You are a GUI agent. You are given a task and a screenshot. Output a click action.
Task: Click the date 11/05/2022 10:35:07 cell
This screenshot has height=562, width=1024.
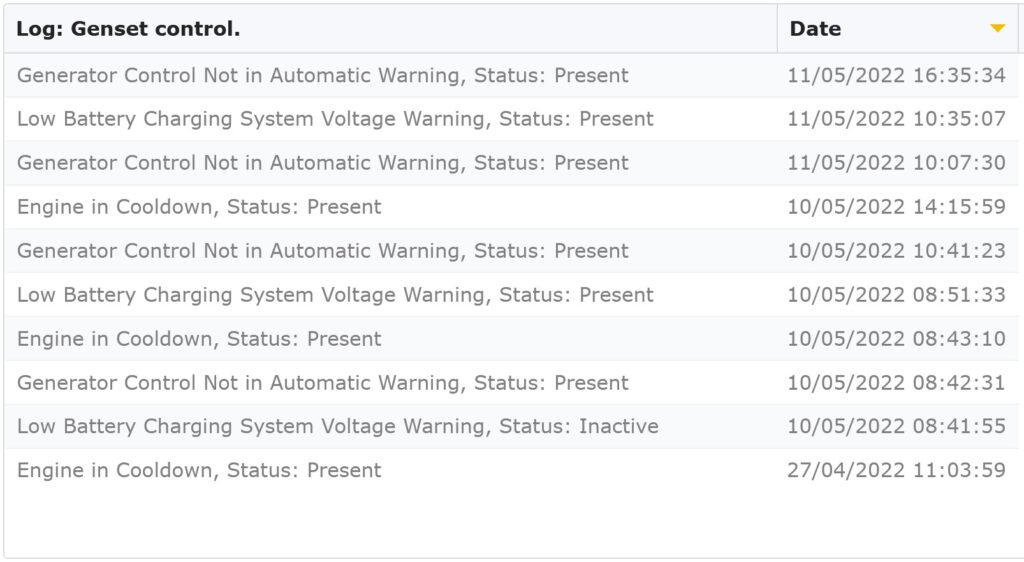pos(896,119)
